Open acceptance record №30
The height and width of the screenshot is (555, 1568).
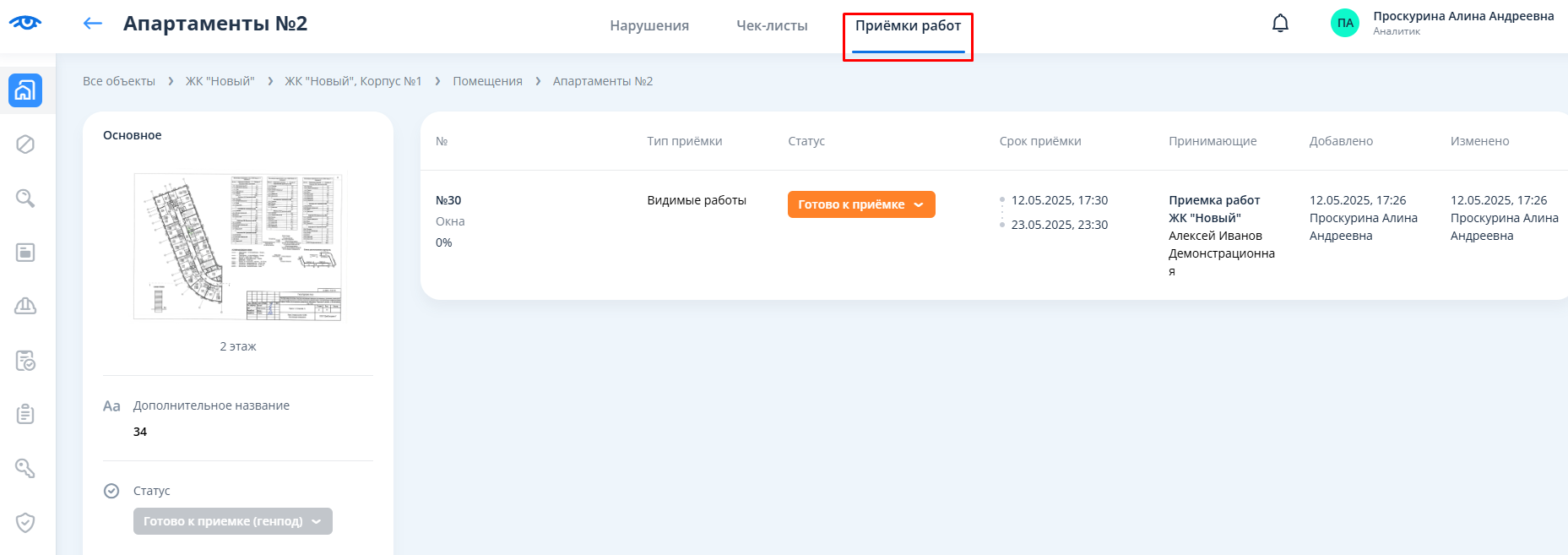(448, 200)
